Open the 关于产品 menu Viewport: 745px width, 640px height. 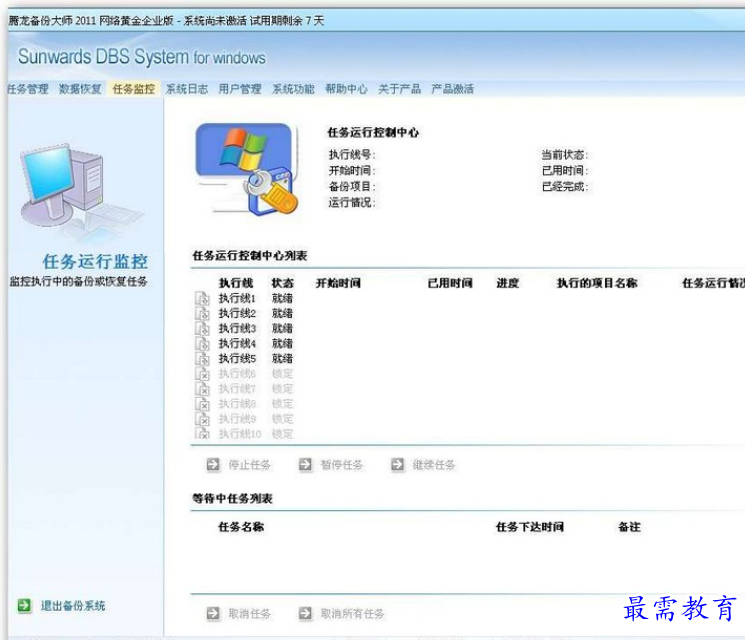click(400, 89)
